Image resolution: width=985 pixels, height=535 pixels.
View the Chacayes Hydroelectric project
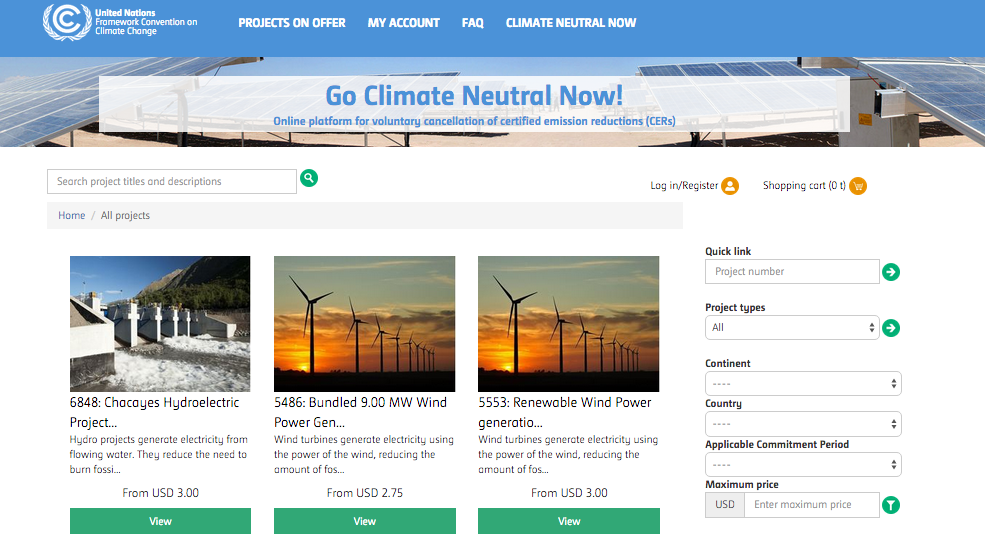160,521
